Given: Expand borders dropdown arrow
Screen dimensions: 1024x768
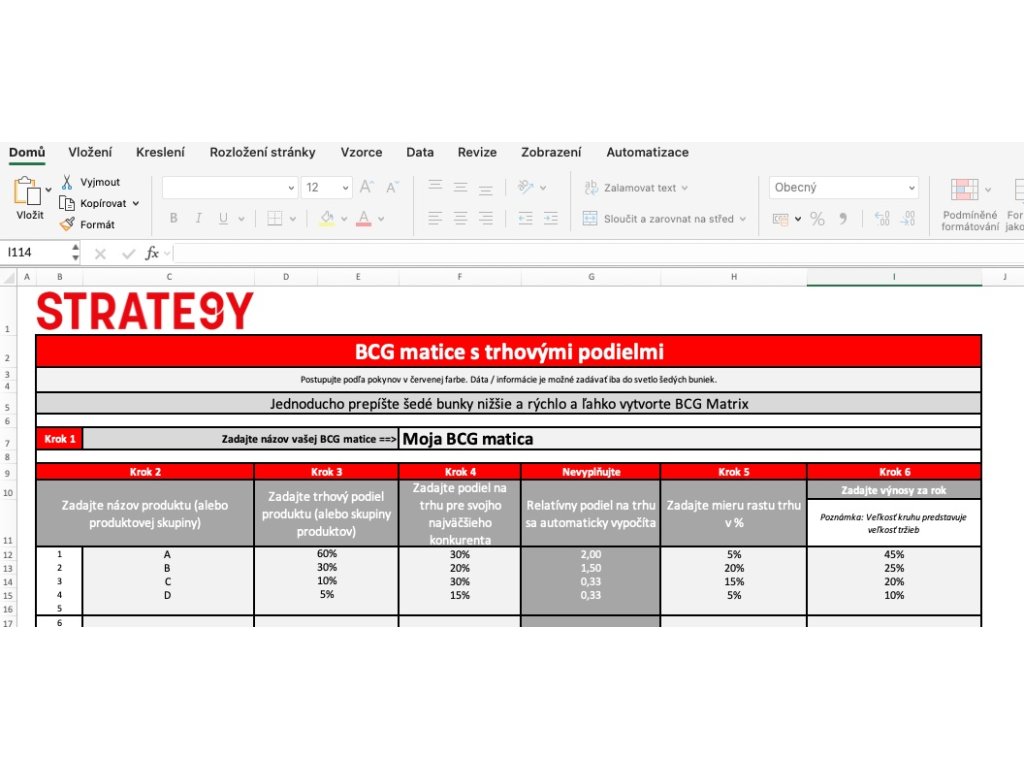Looking at the screenshot, I should [293, 219].
